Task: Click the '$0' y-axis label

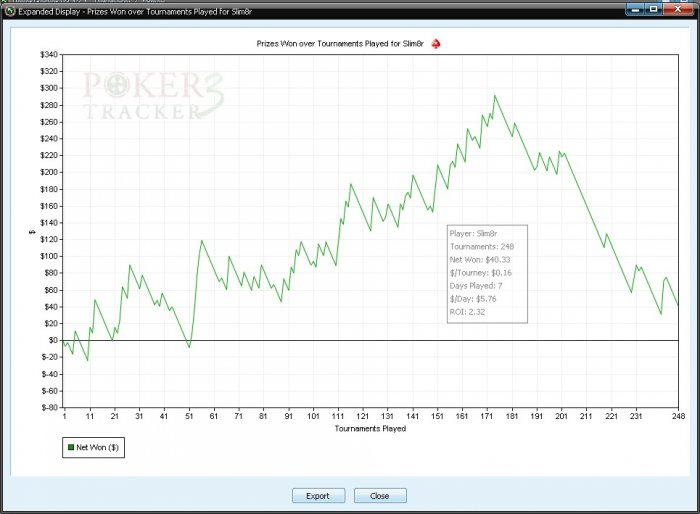Action: click(x=53, y=340)
